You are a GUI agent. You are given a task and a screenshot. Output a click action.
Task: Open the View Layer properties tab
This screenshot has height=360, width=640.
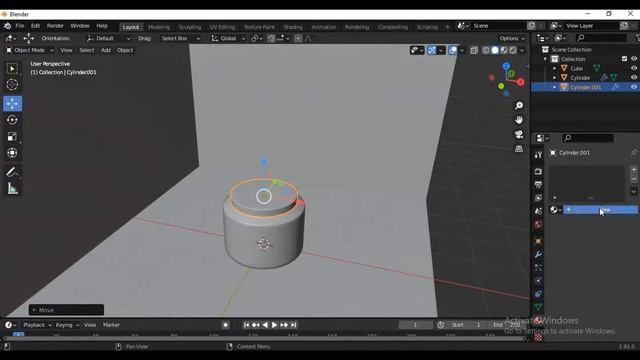click(x=538, y=198)
